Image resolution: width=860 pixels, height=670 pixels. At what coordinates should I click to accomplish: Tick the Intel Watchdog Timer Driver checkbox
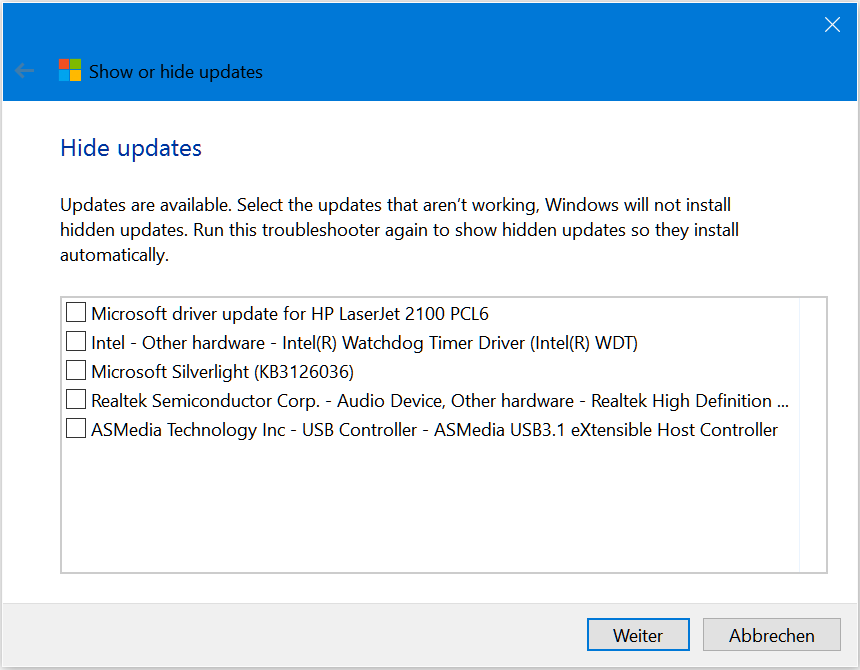76,341
